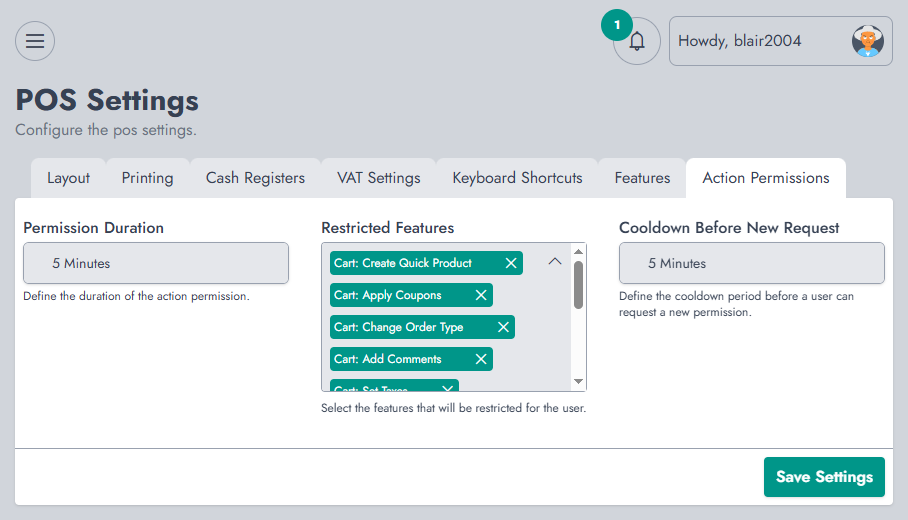Viewport: 908px width, 520px height.
Task: Remove the Cart: Apply Coupons tag
Action: [x=481, y=295]
